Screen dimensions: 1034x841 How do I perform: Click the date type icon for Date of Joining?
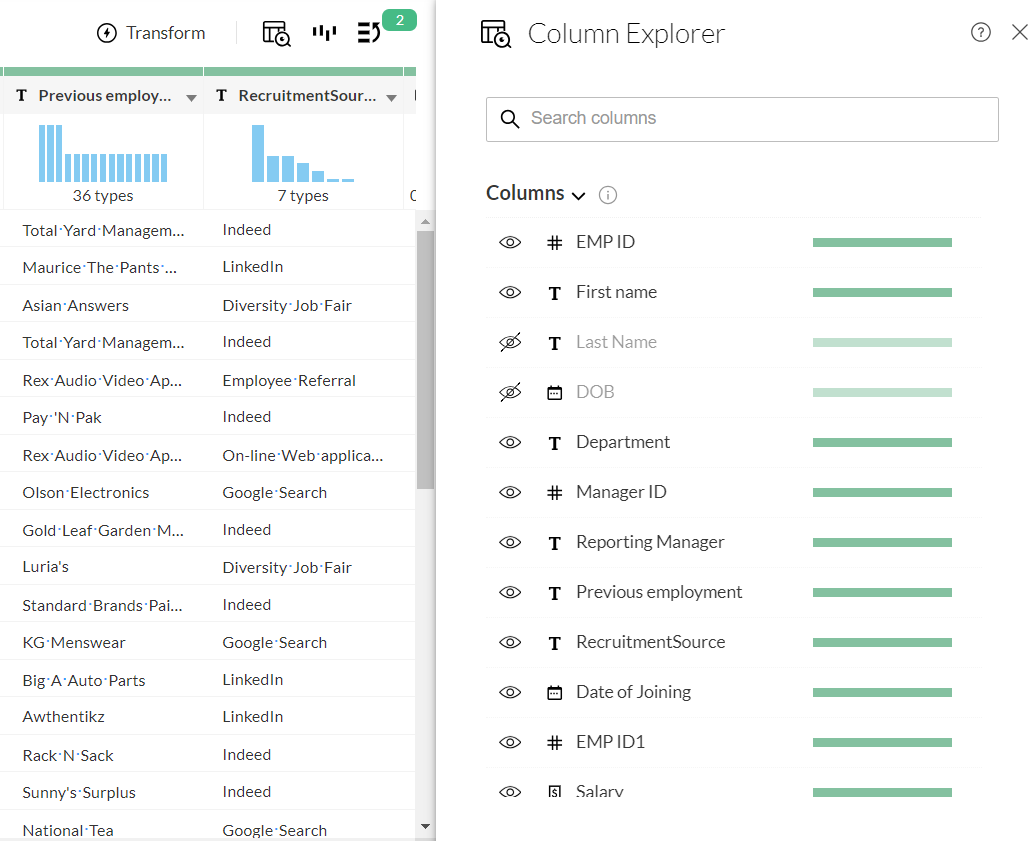click(x=554, y=692)
